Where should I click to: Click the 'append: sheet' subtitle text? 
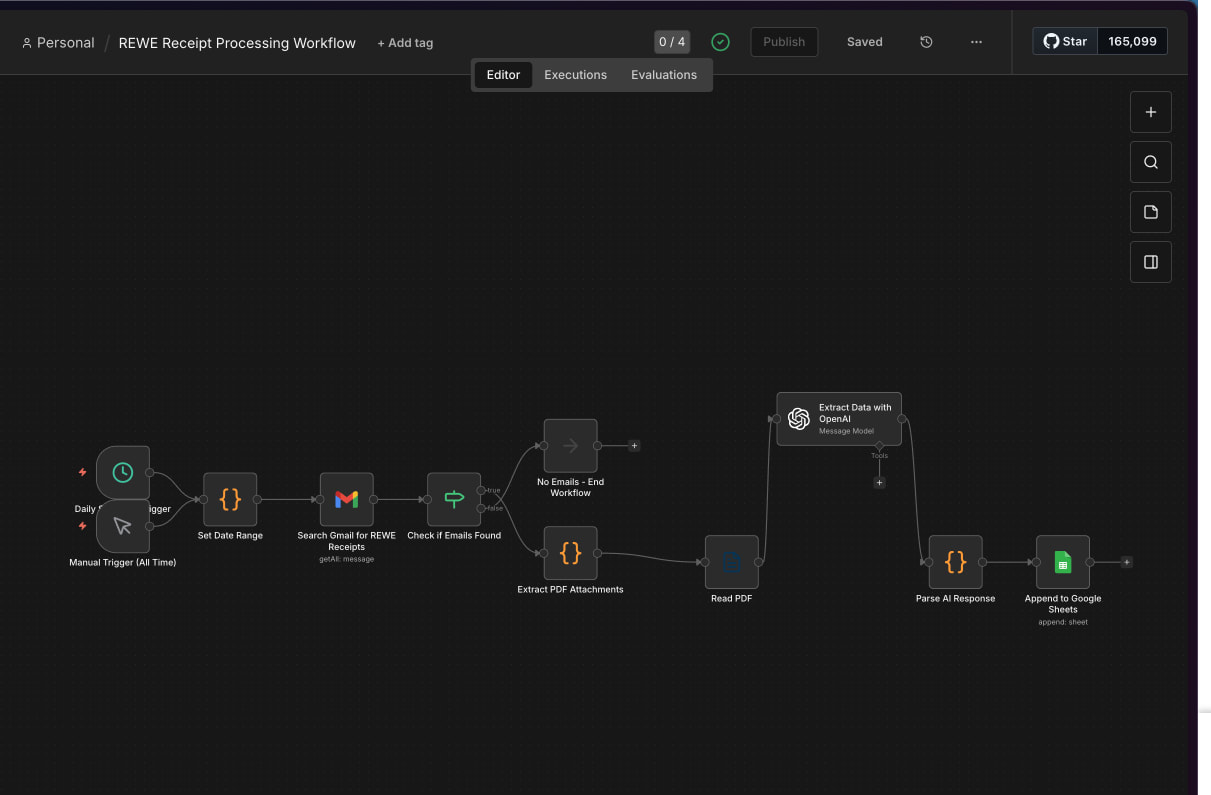1062,622
